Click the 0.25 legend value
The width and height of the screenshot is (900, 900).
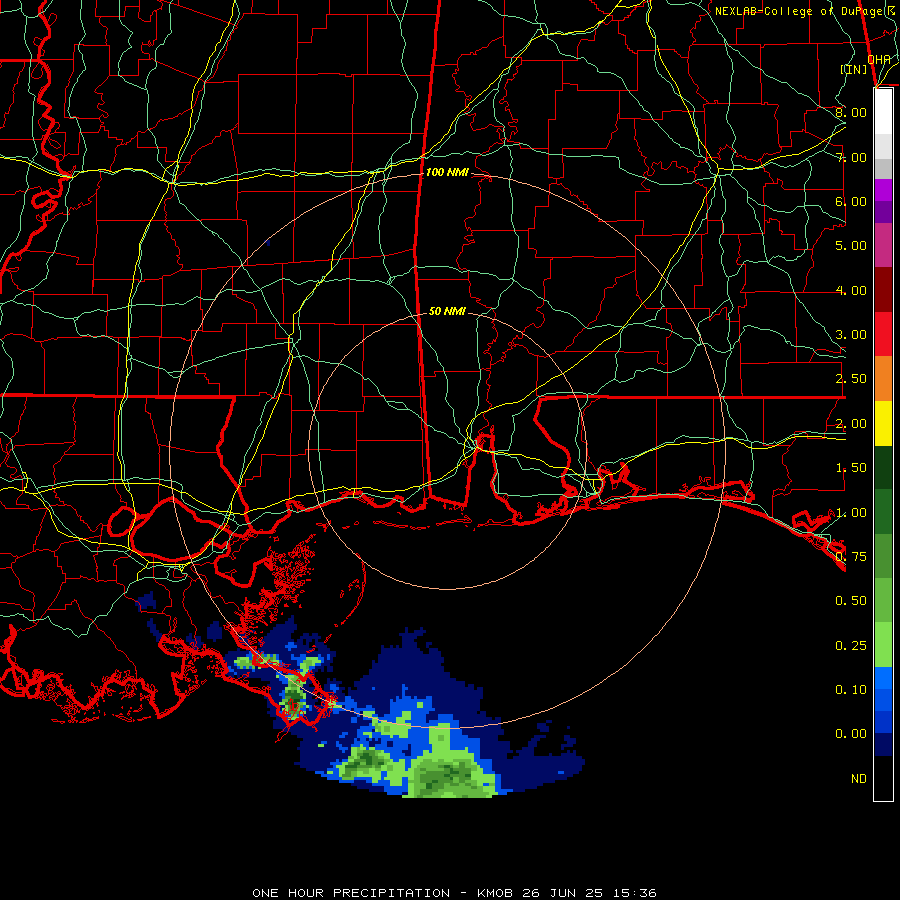[851, 646]
